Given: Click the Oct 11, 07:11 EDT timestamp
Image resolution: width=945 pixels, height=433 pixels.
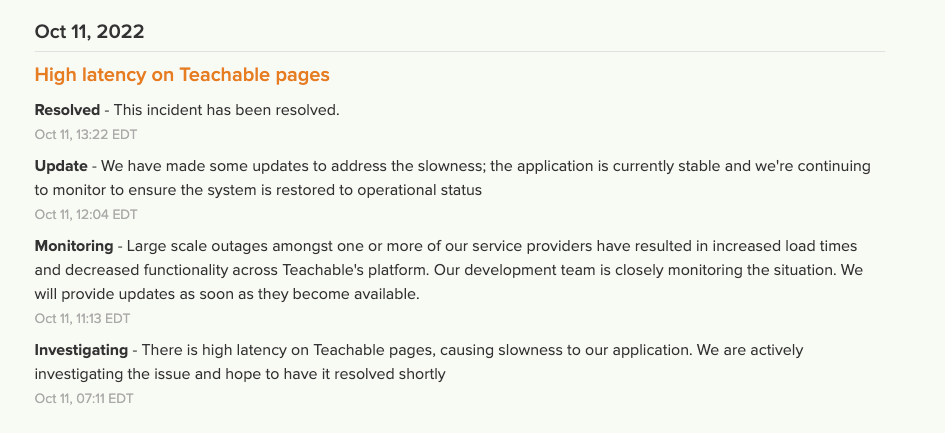Looking at the screenshot, I should [x=84, y=398].
